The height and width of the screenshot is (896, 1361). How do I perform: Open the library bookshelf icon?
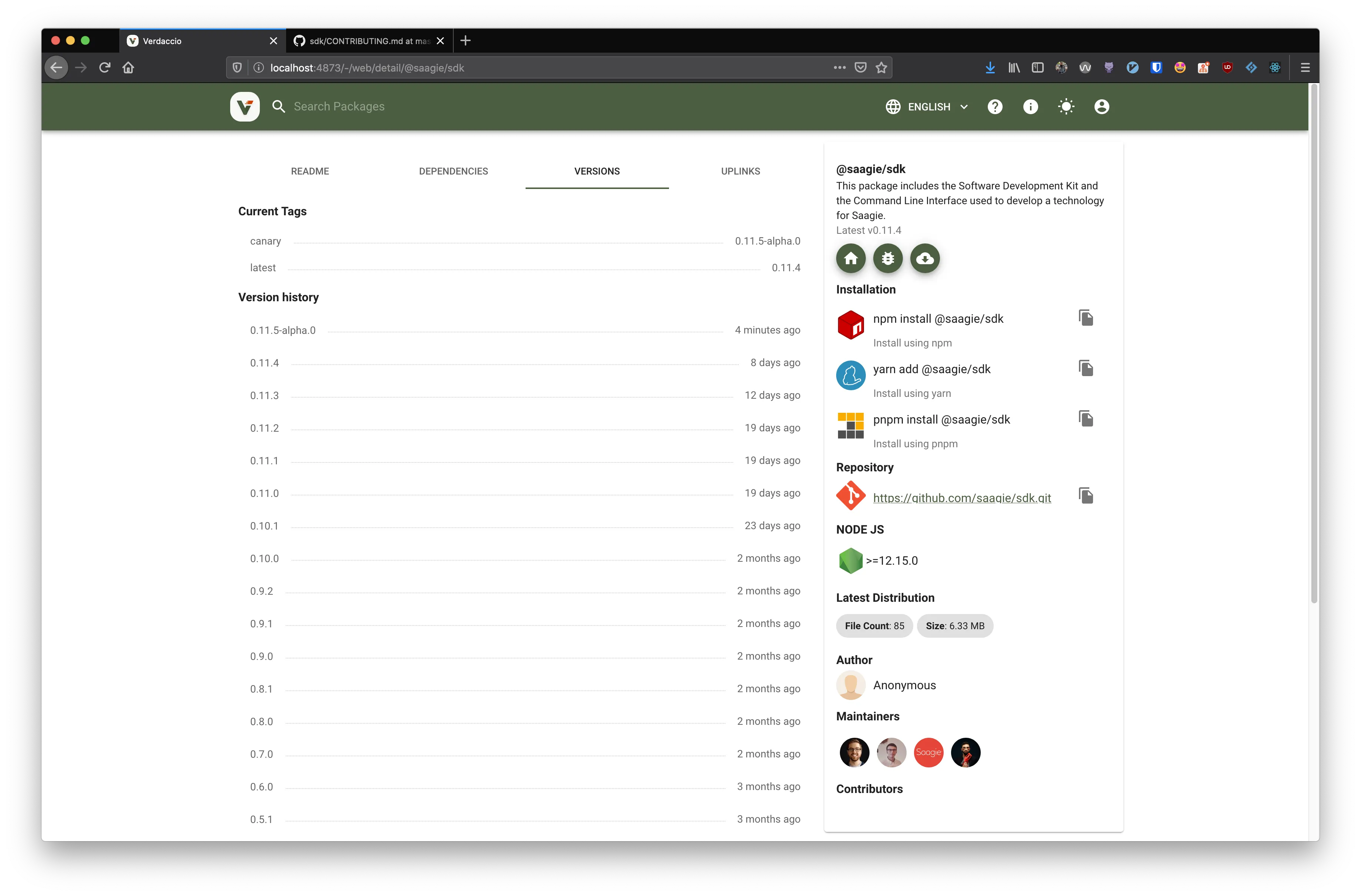click(x=1014, y=67)
